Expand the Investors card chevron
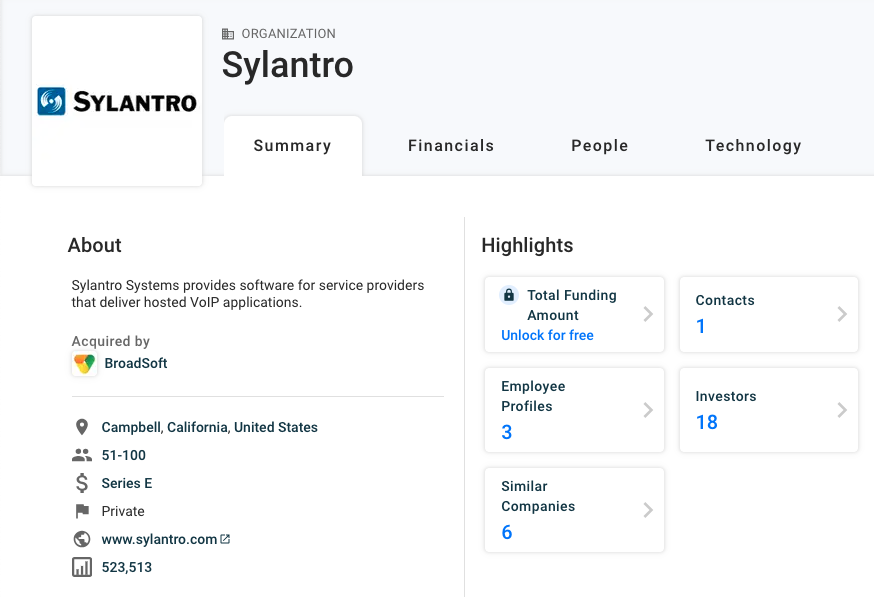This screenshot has height=597, width=874. [842, 410]
